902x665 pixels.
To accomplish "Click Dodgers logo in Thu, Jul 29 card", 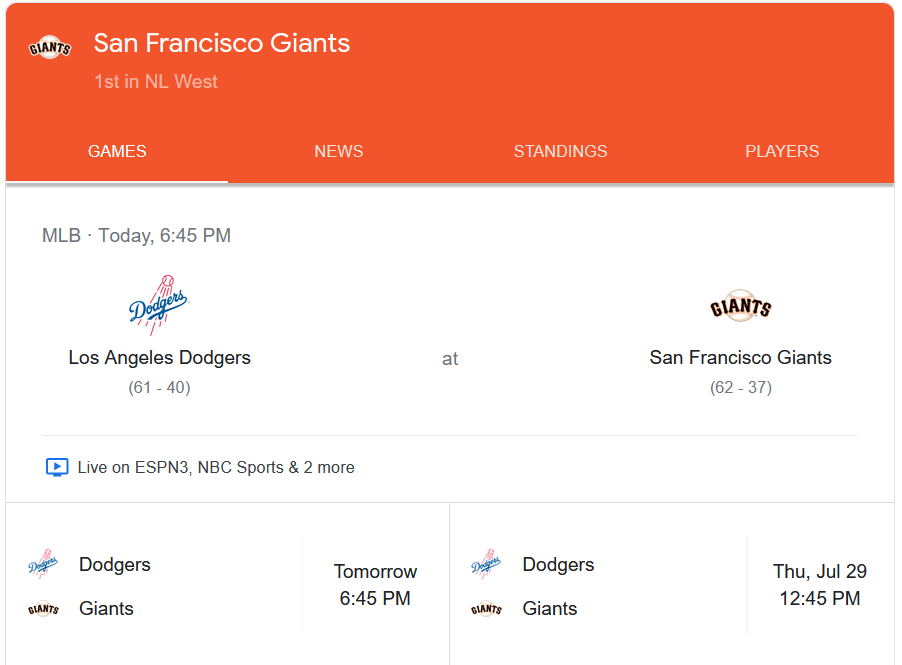I will pyautogui.click(x=486, y=565).
